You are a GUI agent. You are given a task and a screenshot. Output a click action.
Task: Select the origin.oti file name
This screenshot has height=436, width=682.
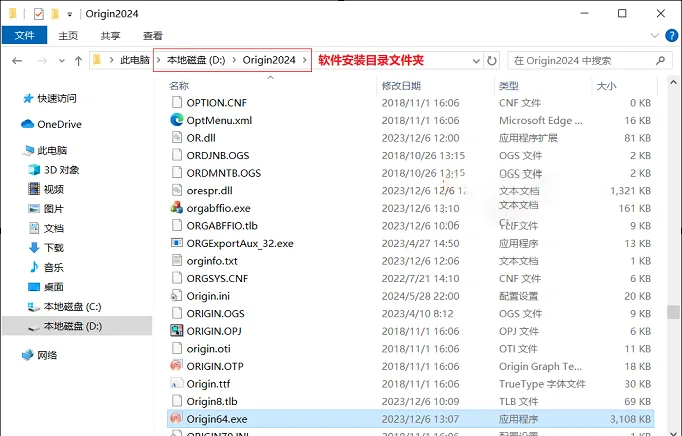click(x=208, y=349)
